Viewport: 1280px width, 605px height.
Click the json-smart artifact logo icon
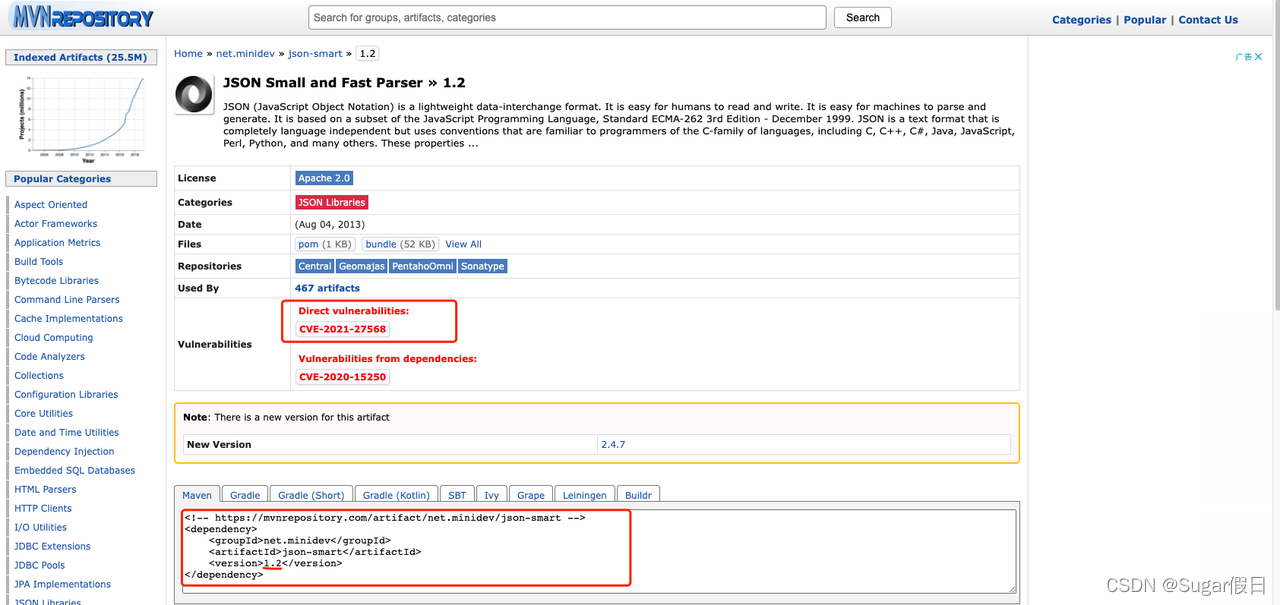(x=194, y=95)
